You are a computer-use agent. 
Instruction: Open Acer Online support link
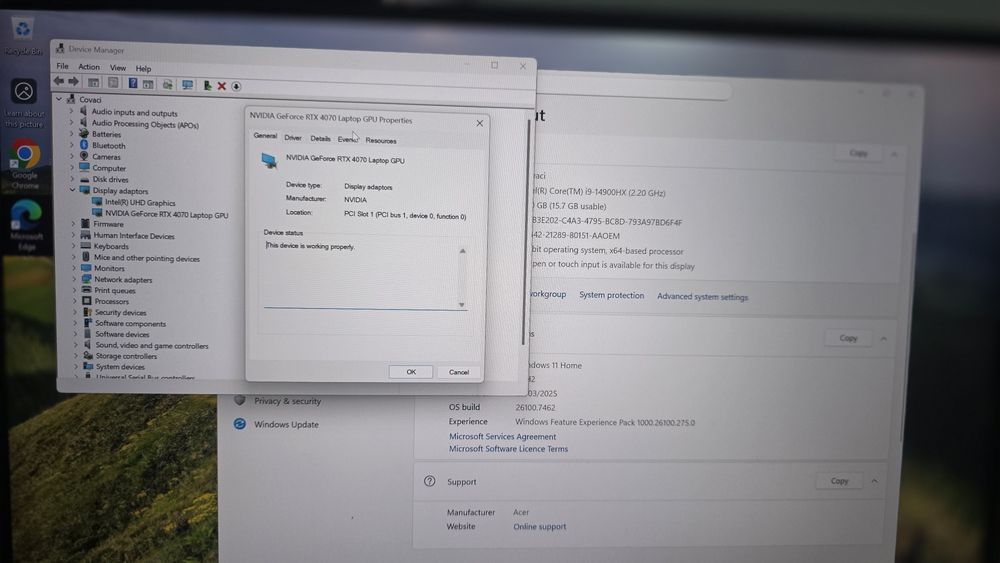coord(540,527)
